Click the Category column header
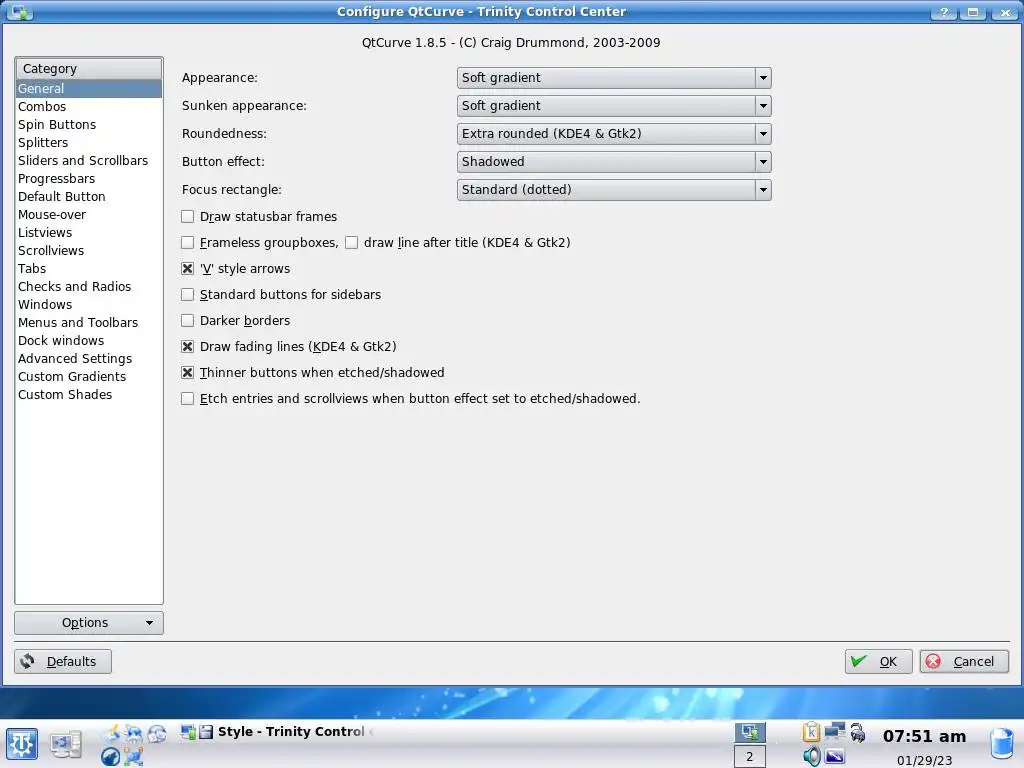The width and height of the screenshot is (1024, 768). tap(89, 69)
